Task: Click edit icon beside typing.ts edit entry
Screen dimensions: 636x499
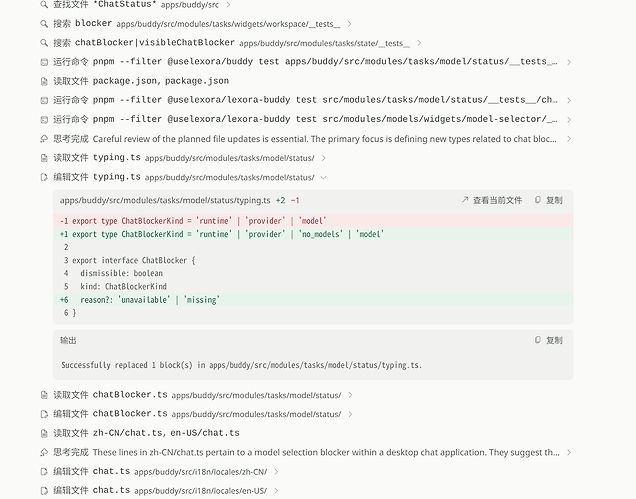Action: coord(44,177)
